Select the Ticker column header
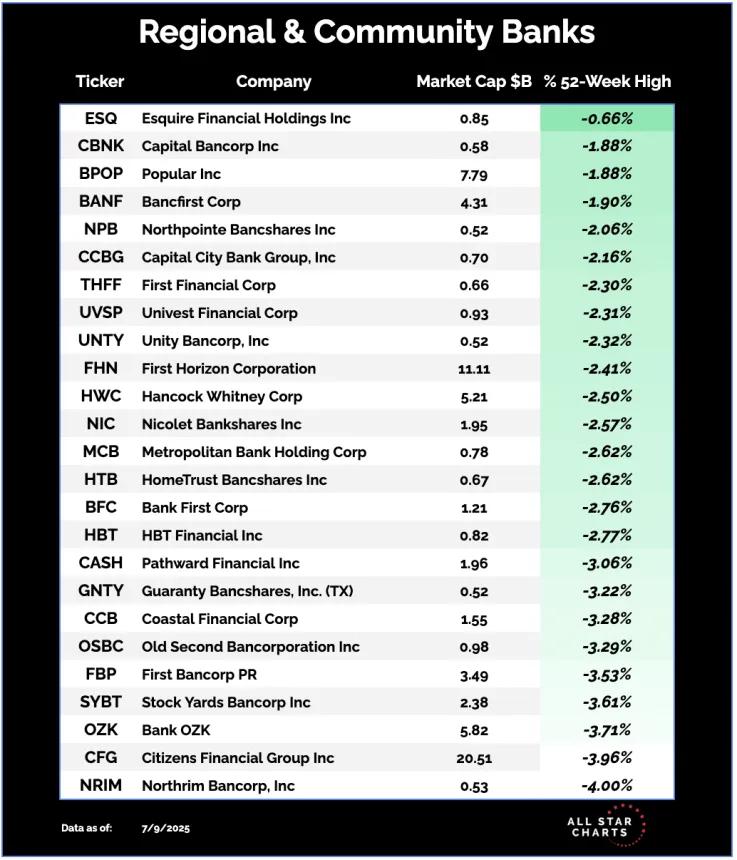 tap(100, 81)
